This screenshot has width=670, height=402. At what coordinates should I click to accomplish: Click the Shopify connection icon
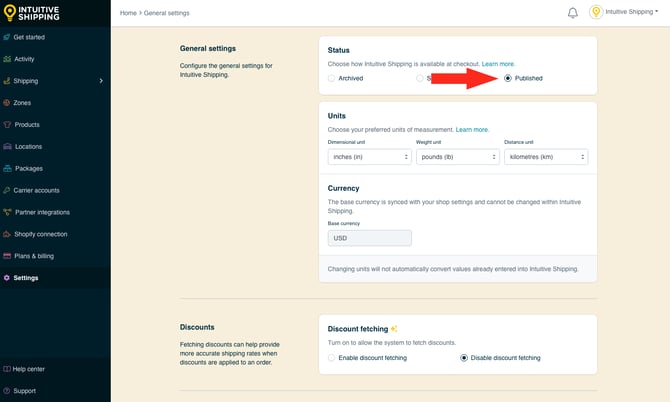point(7,234)
